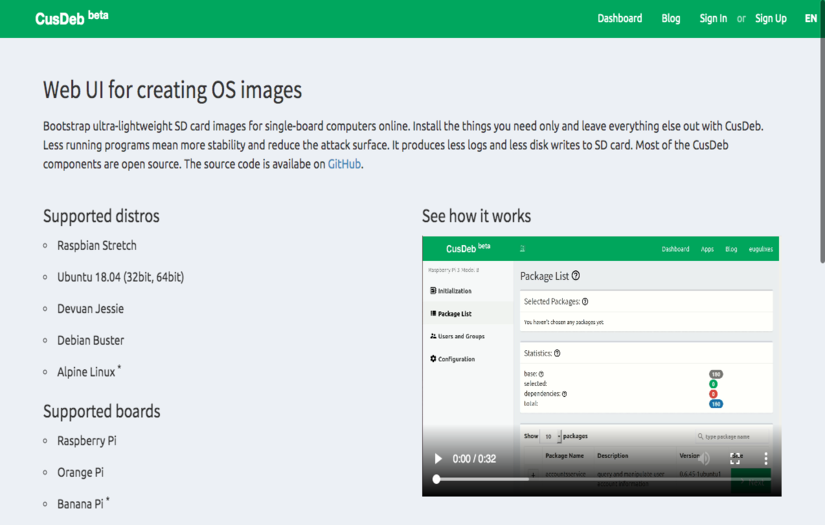
Task: Click the video timestamp 0:00 / 0:32
Action: click(474, 459)
